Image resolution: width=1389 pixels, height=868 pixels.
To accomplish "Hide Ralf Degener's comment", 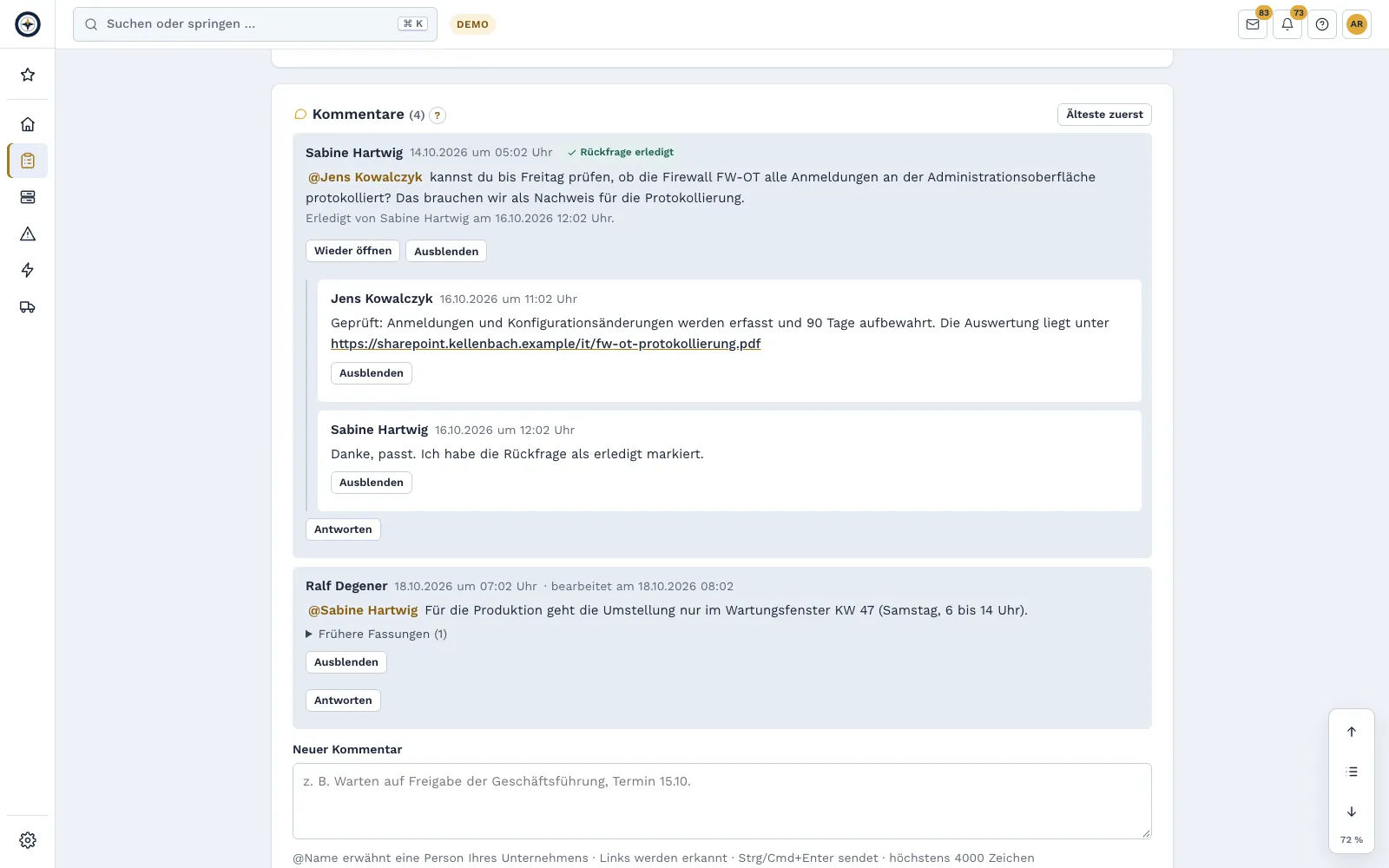I will (346, 662).
